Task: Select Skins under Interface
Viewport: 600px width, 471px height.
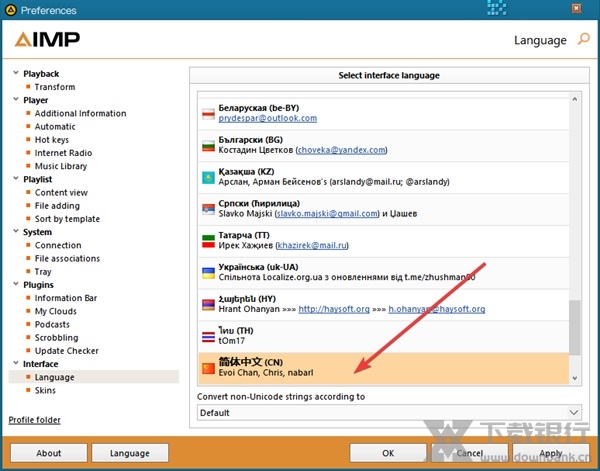Action: (46, 391)
